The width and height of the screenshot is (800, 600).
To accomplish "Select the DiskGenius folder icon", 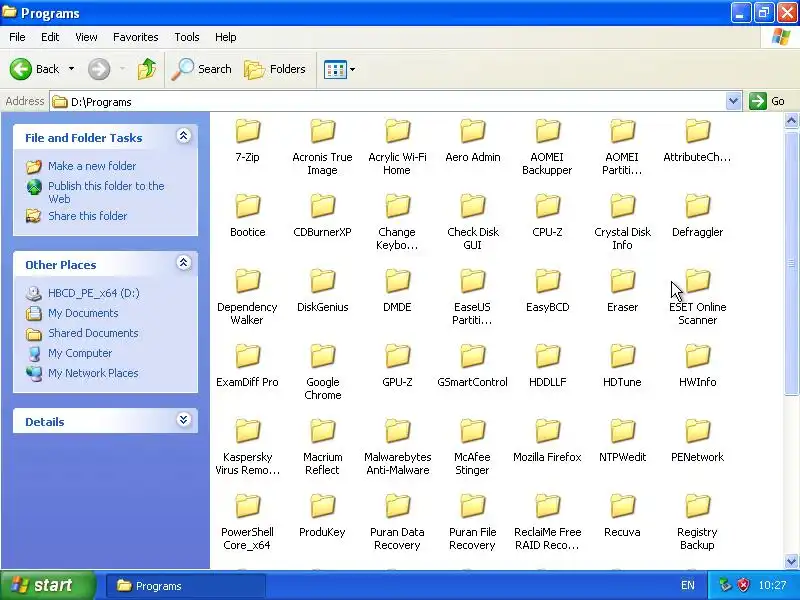I will coord(322,281).
